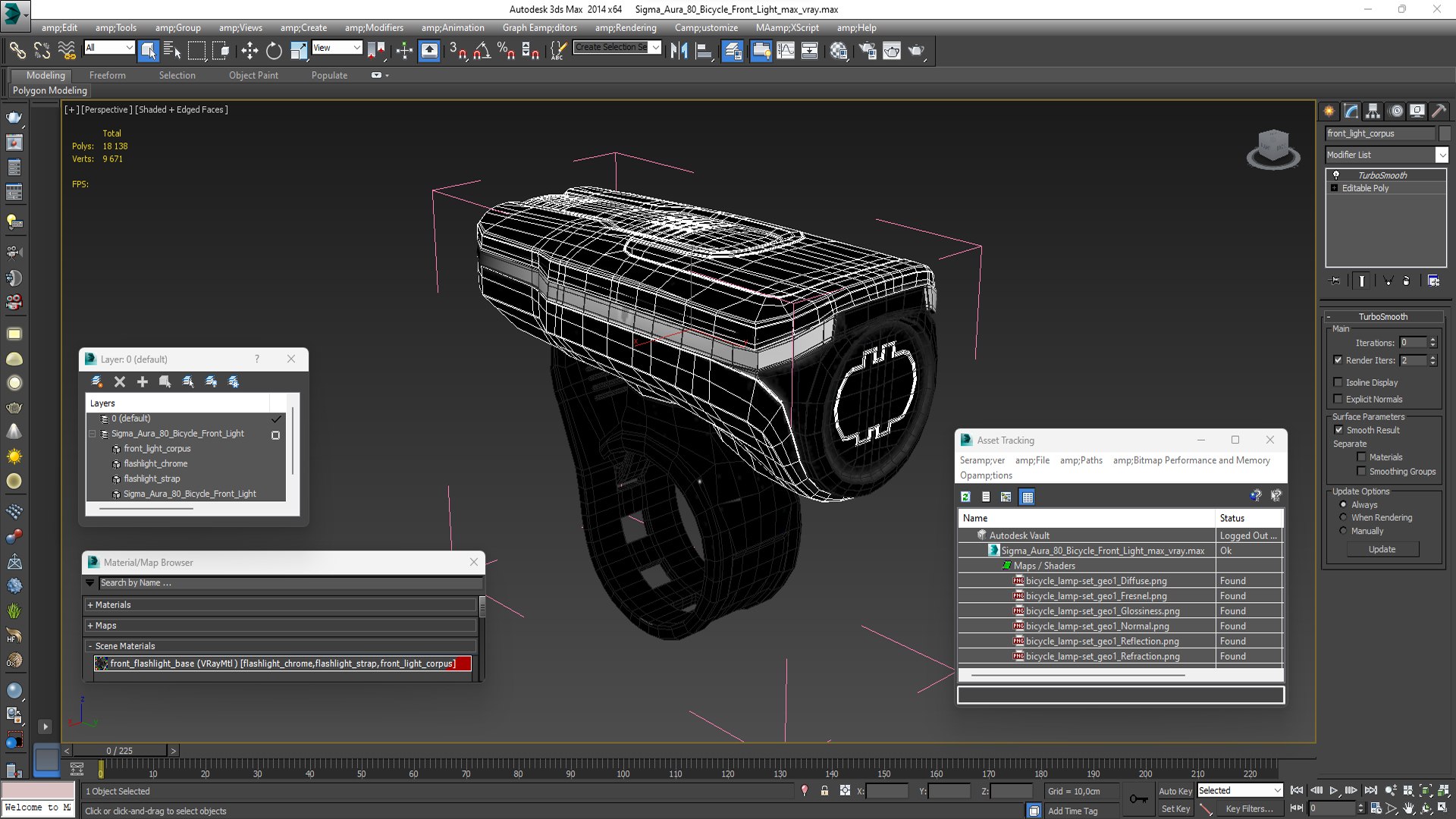Image resolution: width=1456 pixels, height=819 pixels.
Task: Open the Object Paint ribbon tab
Action: (x=253, y=75)
